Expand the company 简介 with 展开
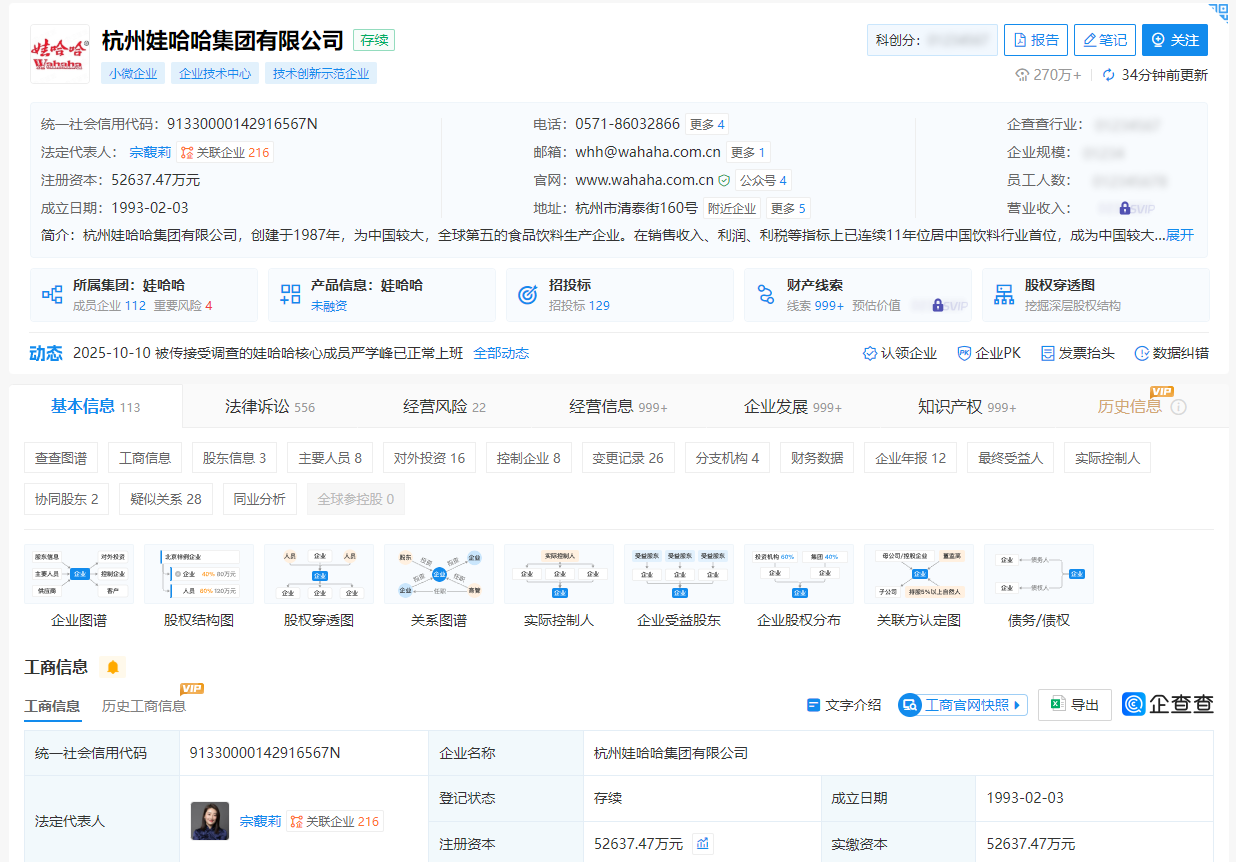The height and width of the screenshot is (862, 1236). (1180, 235)
